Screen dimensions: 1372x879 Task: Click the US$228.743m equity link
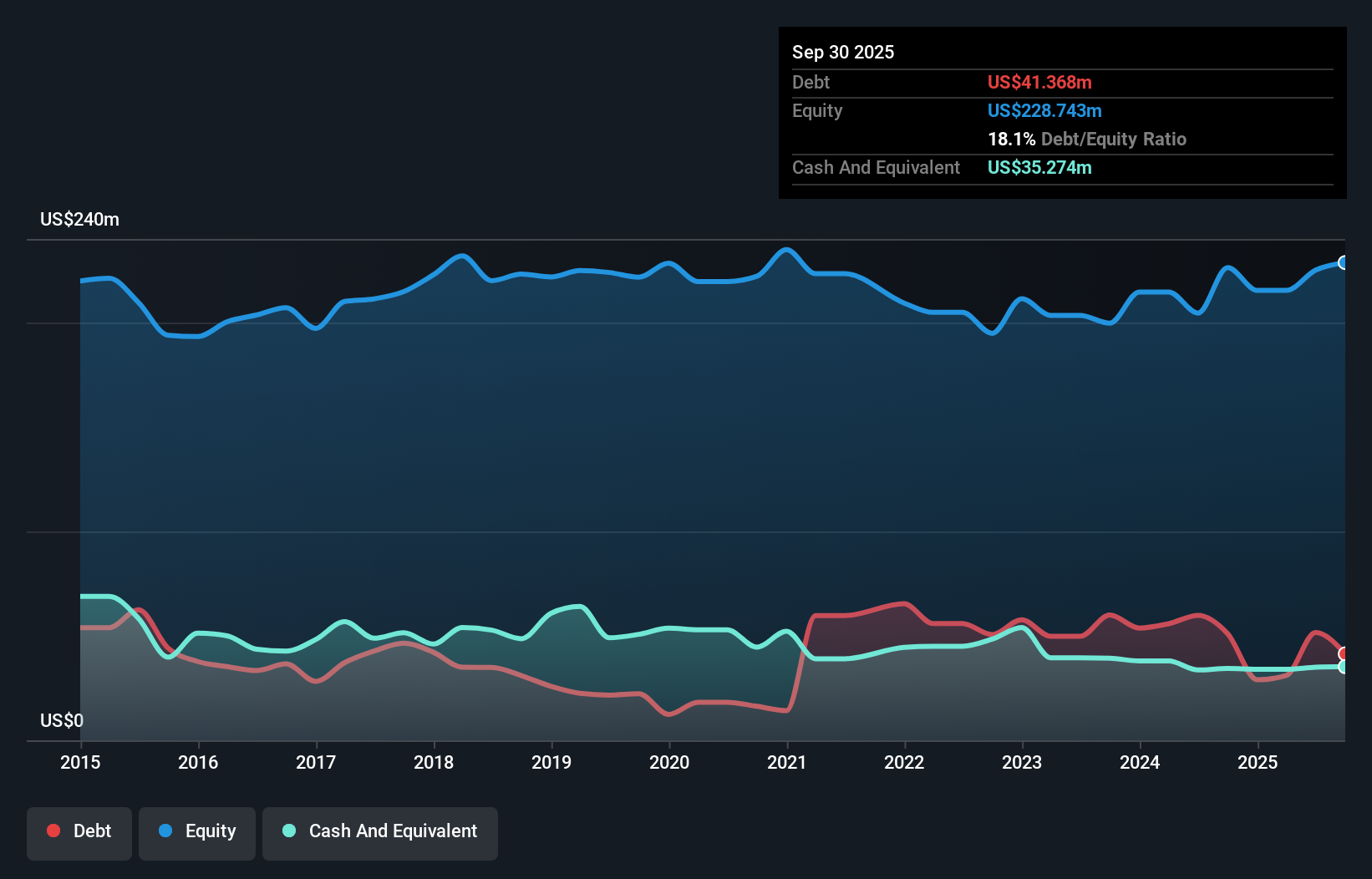1044,110
